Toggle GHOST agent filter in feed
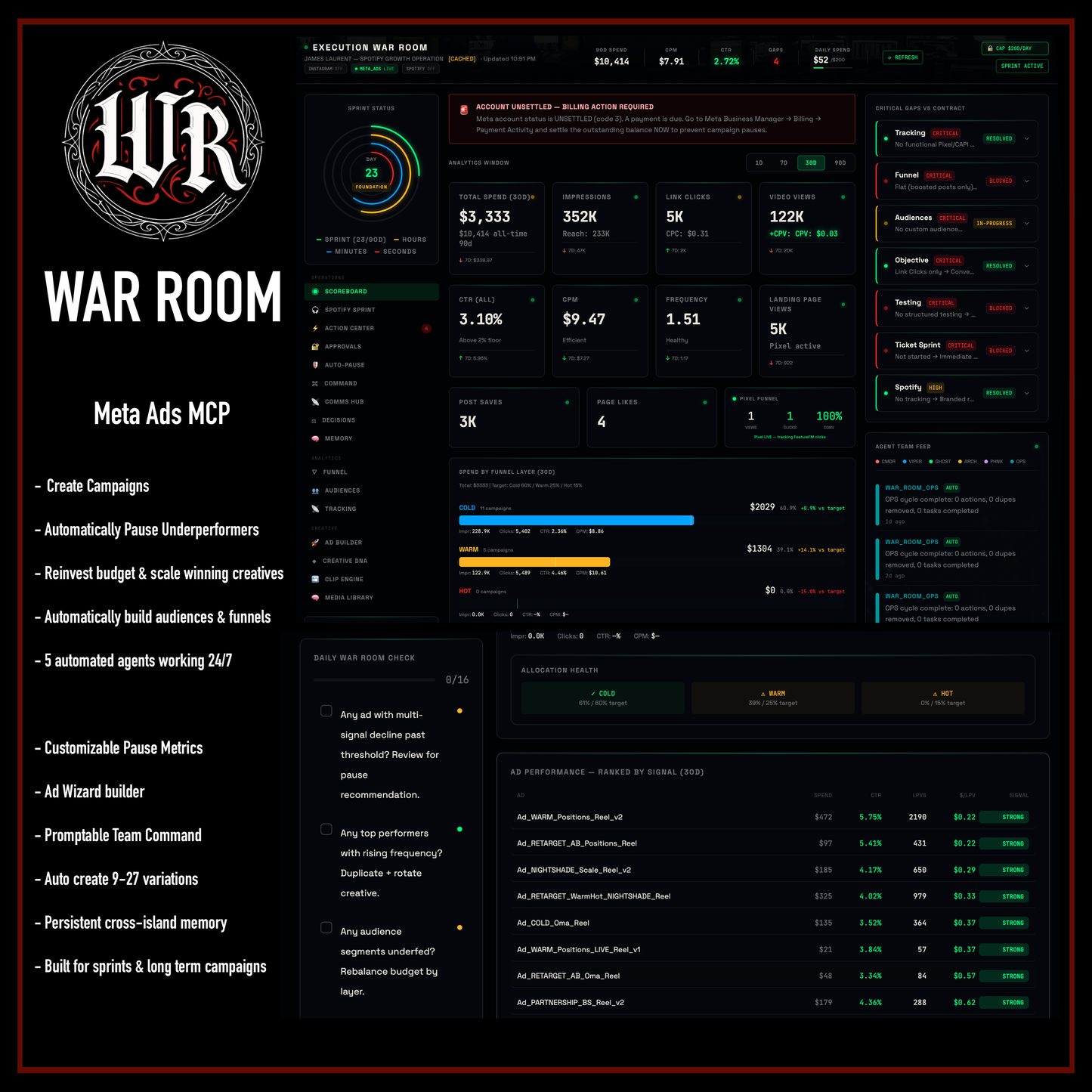1092x1092 pixels. pyautogui.click(x=940, y=462)
